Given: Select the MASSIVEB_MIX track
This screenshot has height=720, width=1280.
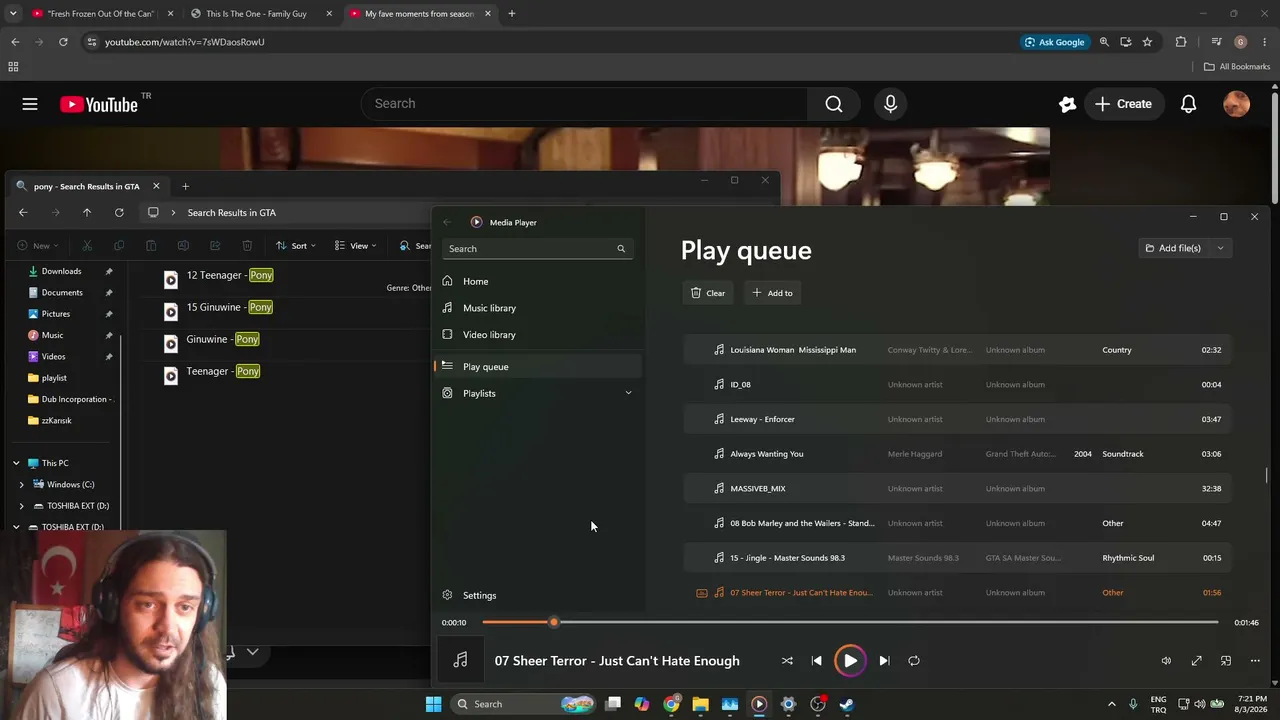Looking at the screenshot, I should click(x=957, y=489).
